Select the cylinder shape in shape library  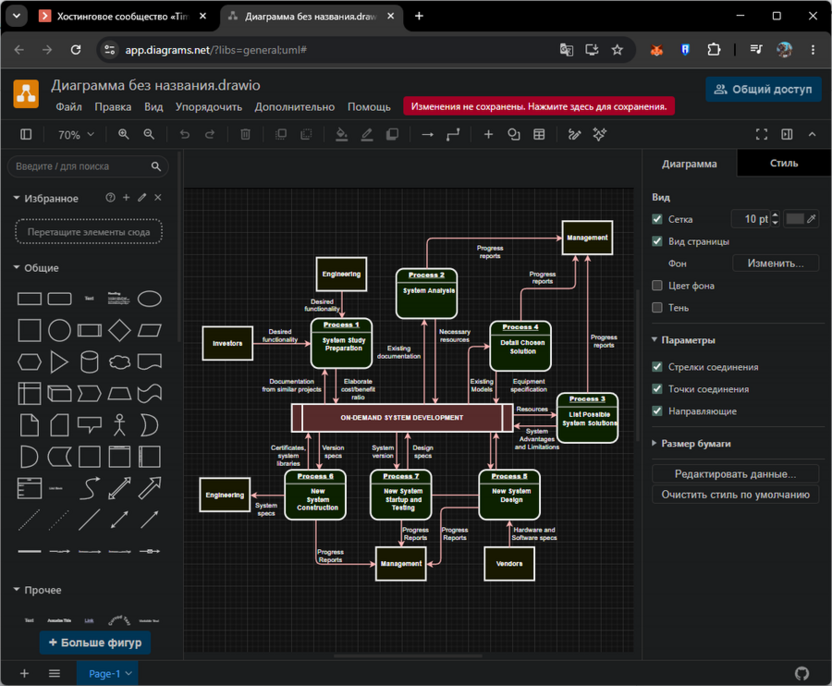point(89,362)
